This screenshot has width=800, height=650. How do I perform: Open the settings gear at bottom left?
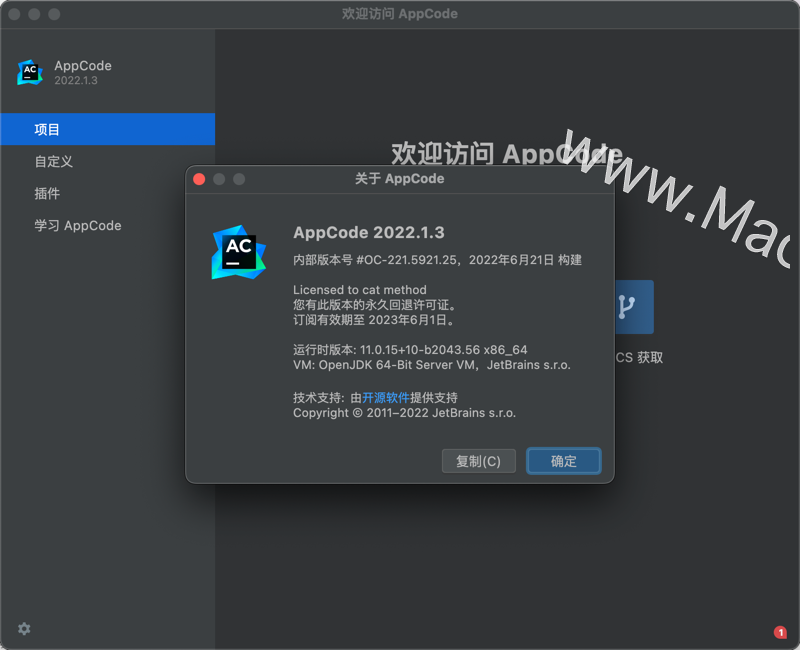point(24,628)
